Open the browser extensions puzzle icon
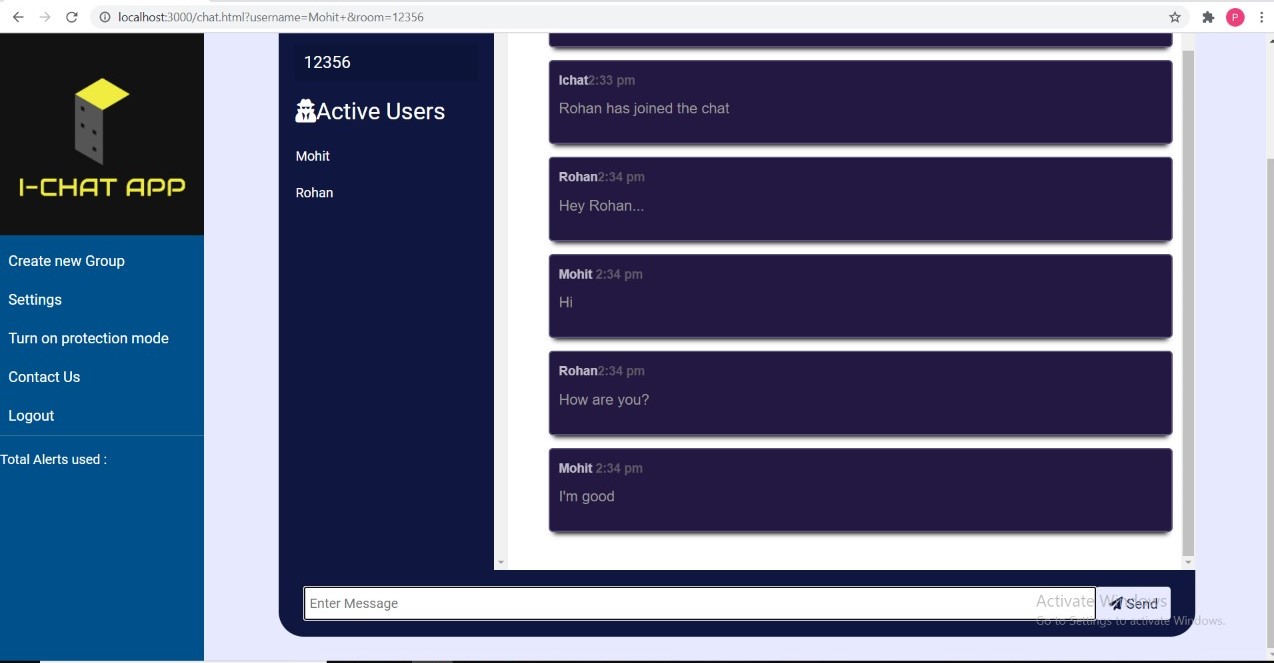 1208,17
